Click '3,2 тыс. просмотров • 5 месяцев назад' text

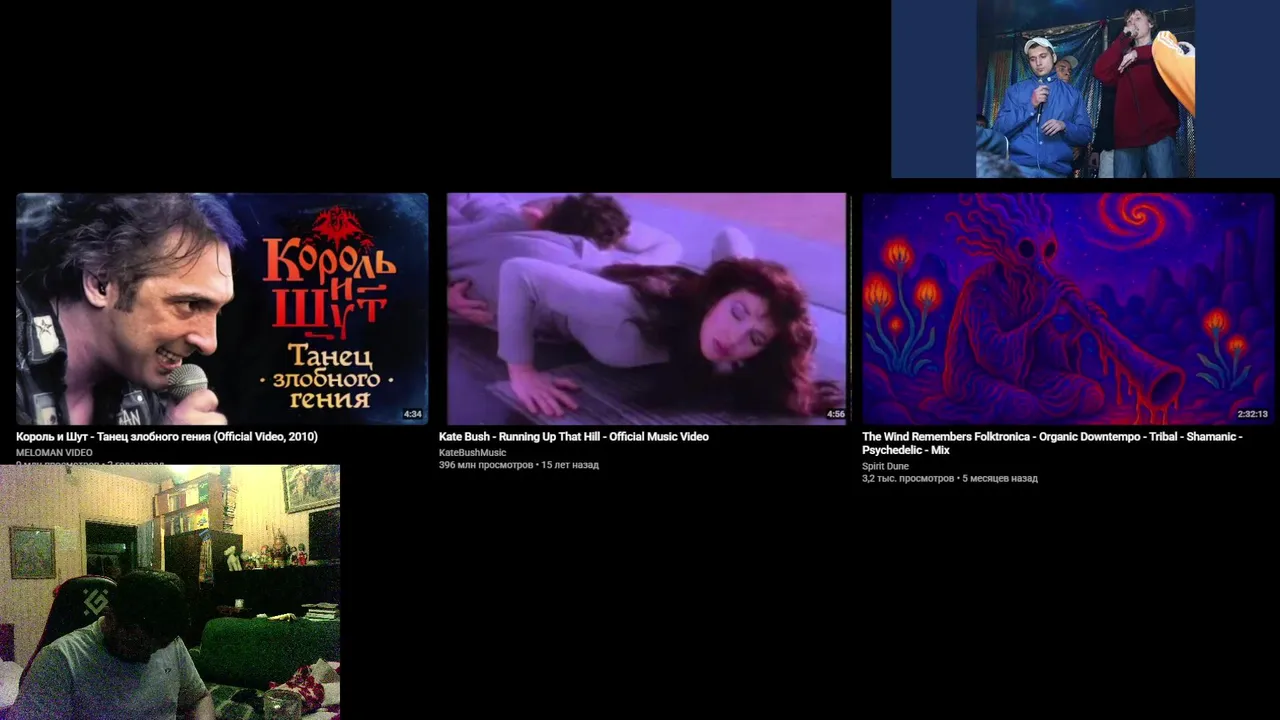tap(950, 479)
